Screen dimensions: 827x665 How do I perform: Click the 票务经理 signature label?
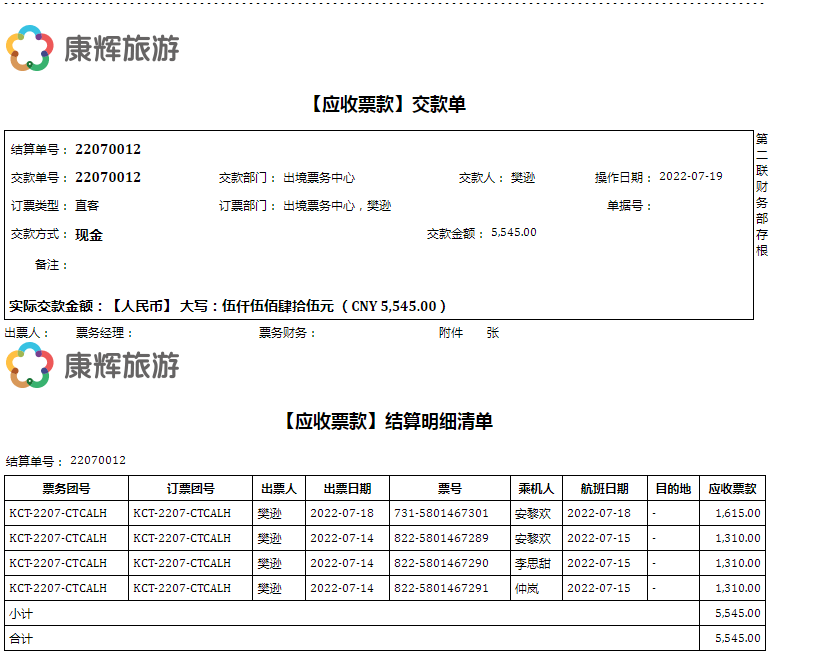pos(104,333)
